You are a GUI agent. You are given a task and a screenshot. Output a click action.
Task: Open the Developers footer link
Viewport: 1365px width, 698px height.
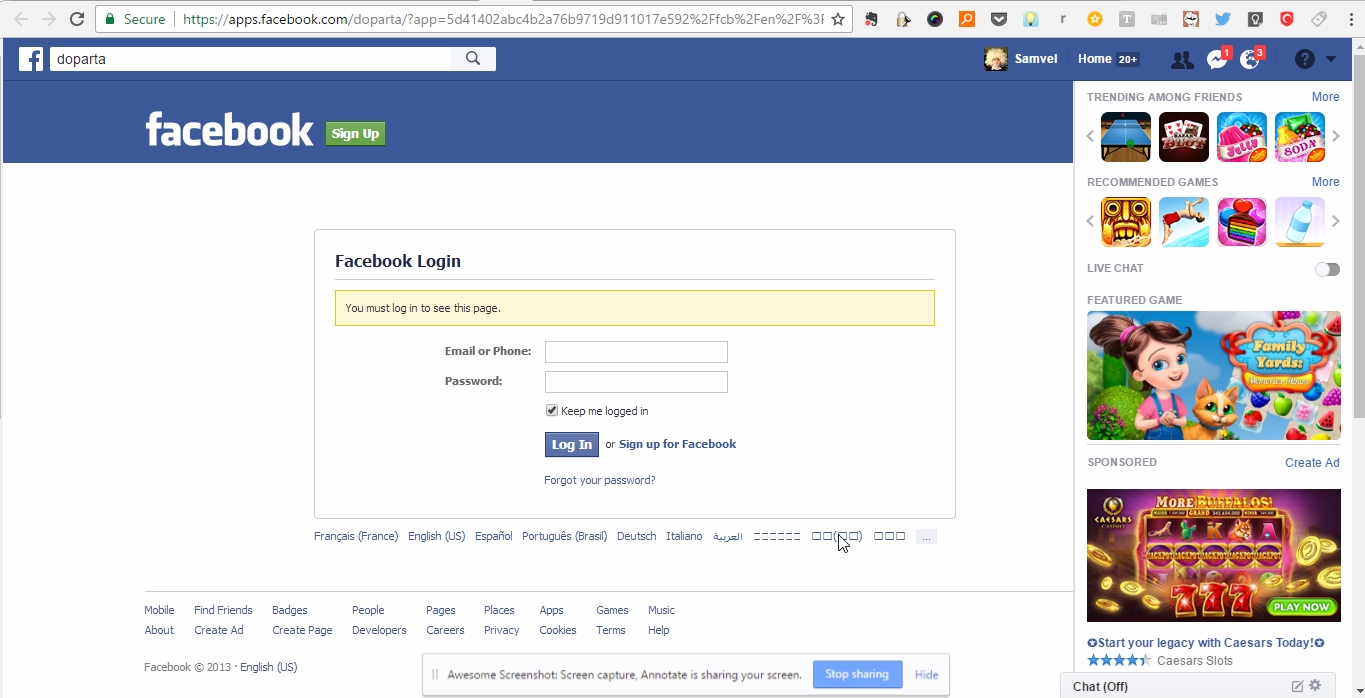[379, 630]
